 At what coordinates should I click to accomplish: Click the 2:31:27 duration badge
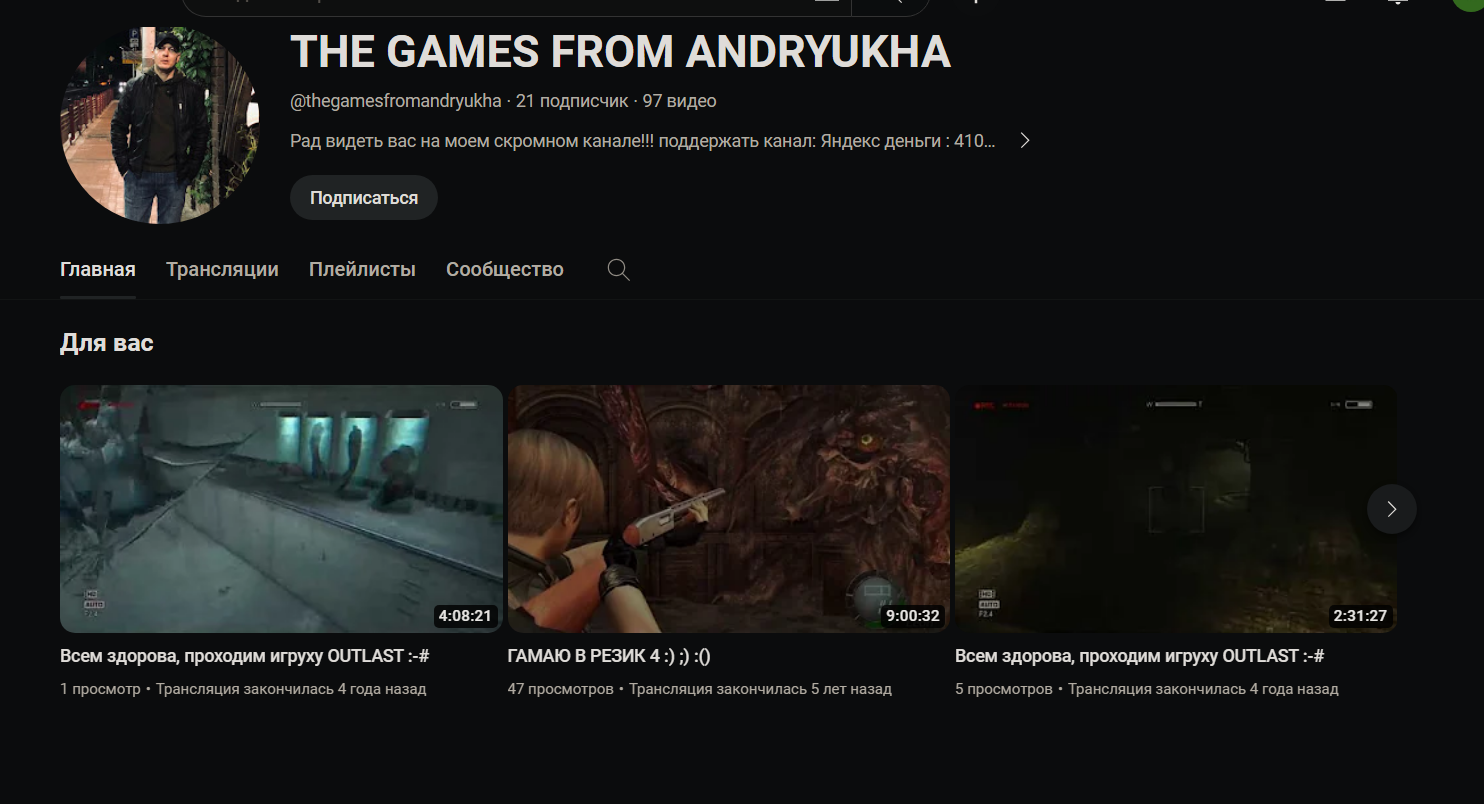(1360, 616)
